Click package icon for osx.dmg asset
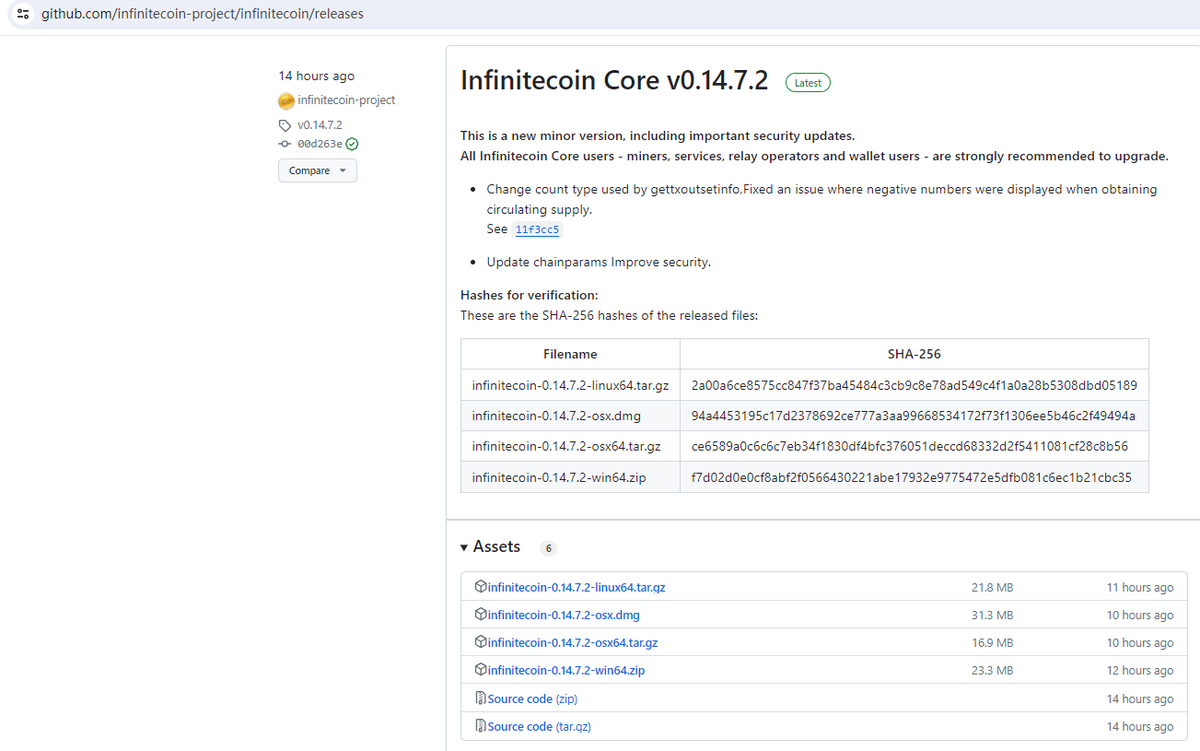The height and width of the screenshot is (751, 1200). pyautogui.click(x=480, y=614)
